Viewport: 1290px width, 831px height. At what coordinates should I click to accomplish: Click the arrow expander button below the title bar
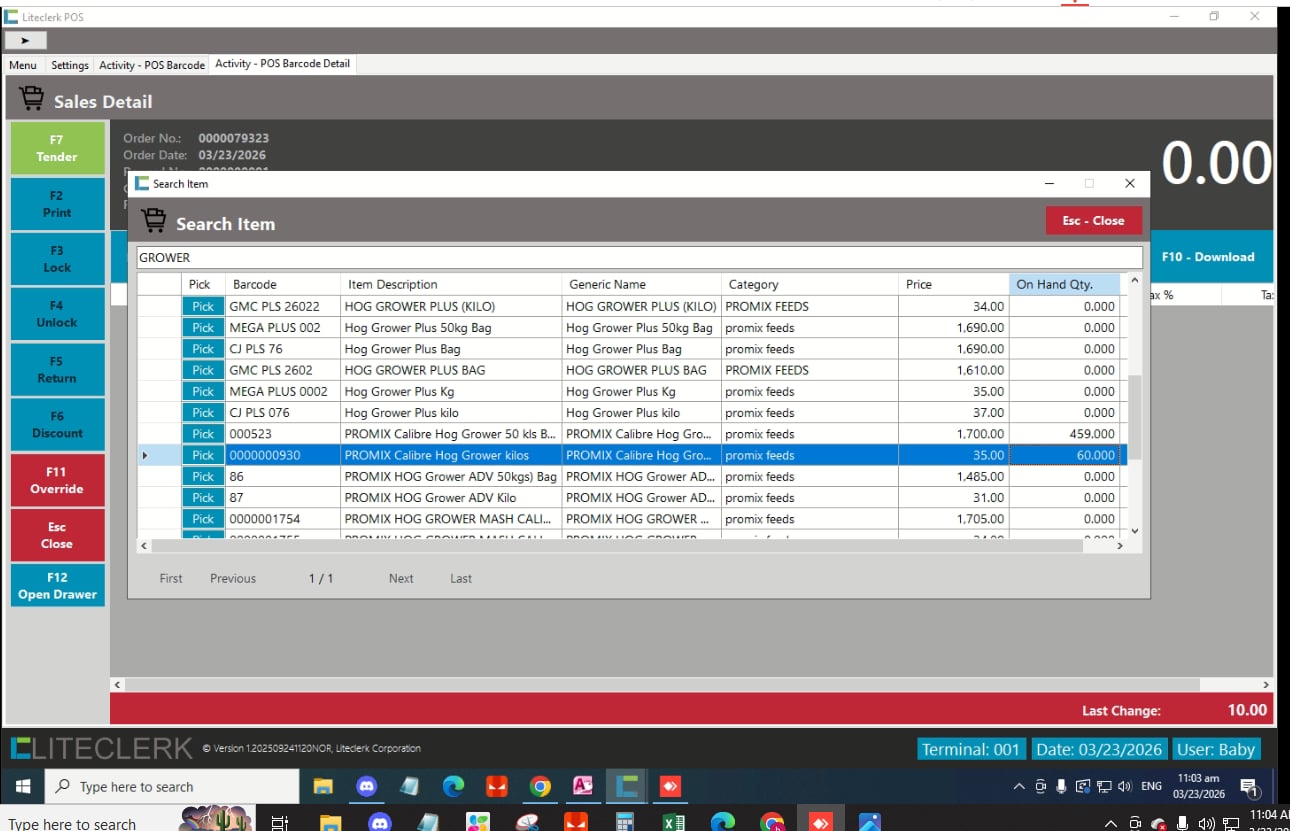(25, 40)
